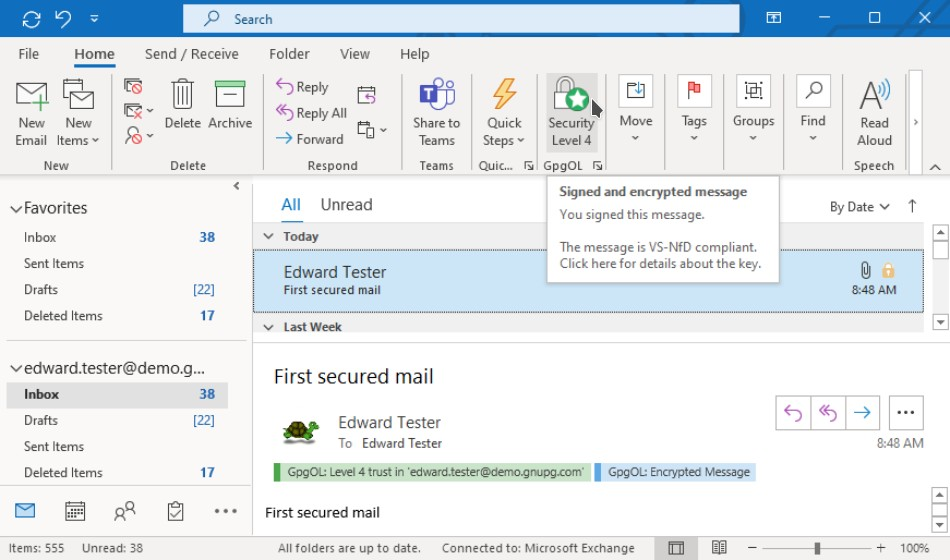
Task: Click Reply All in the ribbon
Action: 311,113
